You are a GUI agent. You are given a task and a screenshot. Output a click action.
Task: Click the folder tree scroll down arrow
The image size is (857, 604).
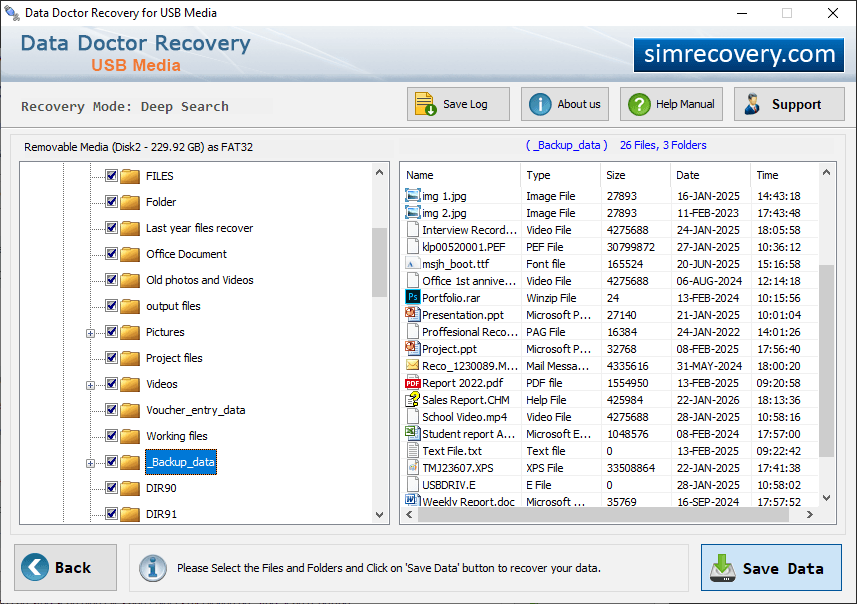click(379, 514)
